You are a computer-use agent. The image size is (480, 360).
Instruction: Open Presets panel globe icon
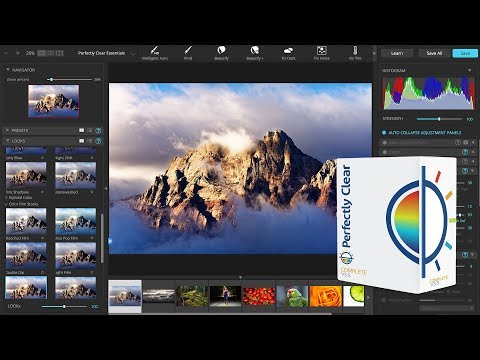point(98,130)
